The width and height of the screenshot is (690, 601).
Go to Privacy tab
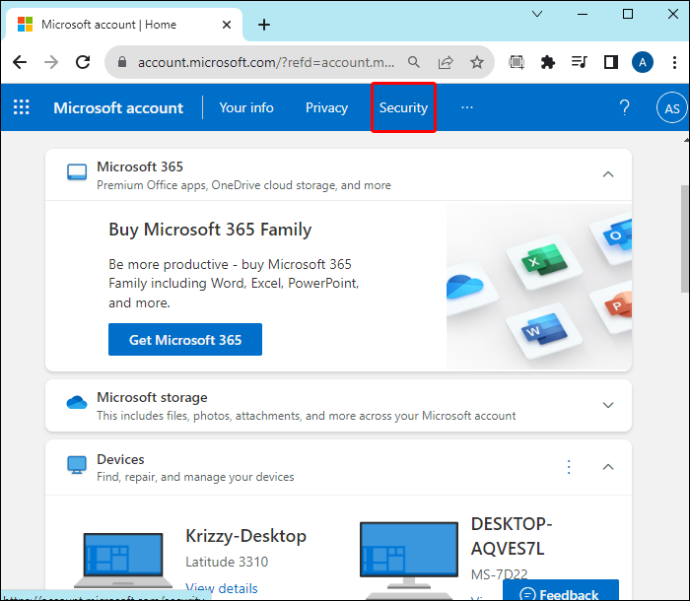327,107
